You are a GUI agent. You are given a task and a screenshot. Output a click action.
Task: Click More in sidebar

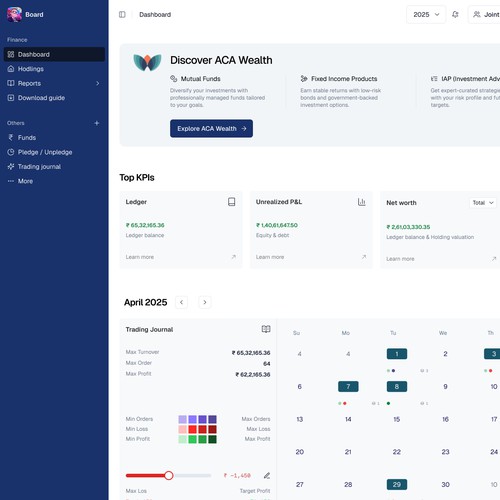click(54, 181)
